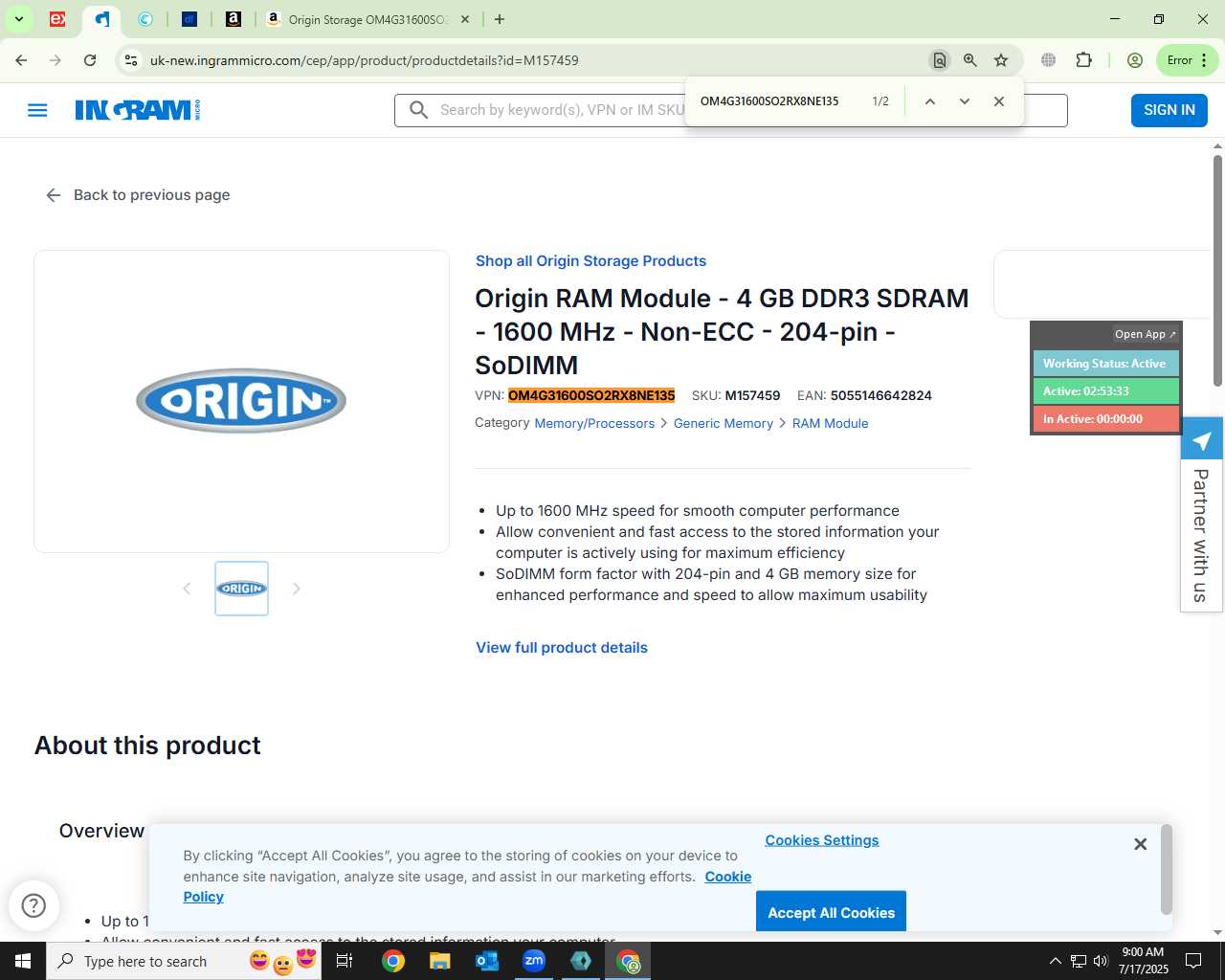
Task: Click the Ingram Micro logo
Action: [138, 110]
